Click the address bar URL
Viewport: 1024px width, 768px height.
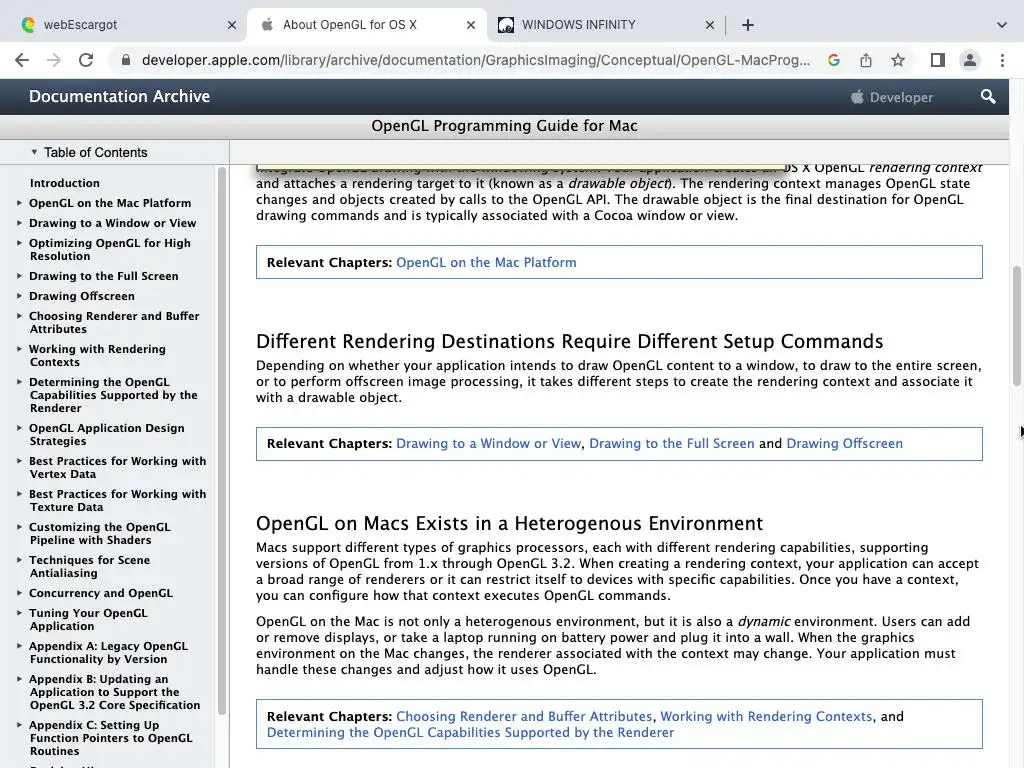[475, 60]
